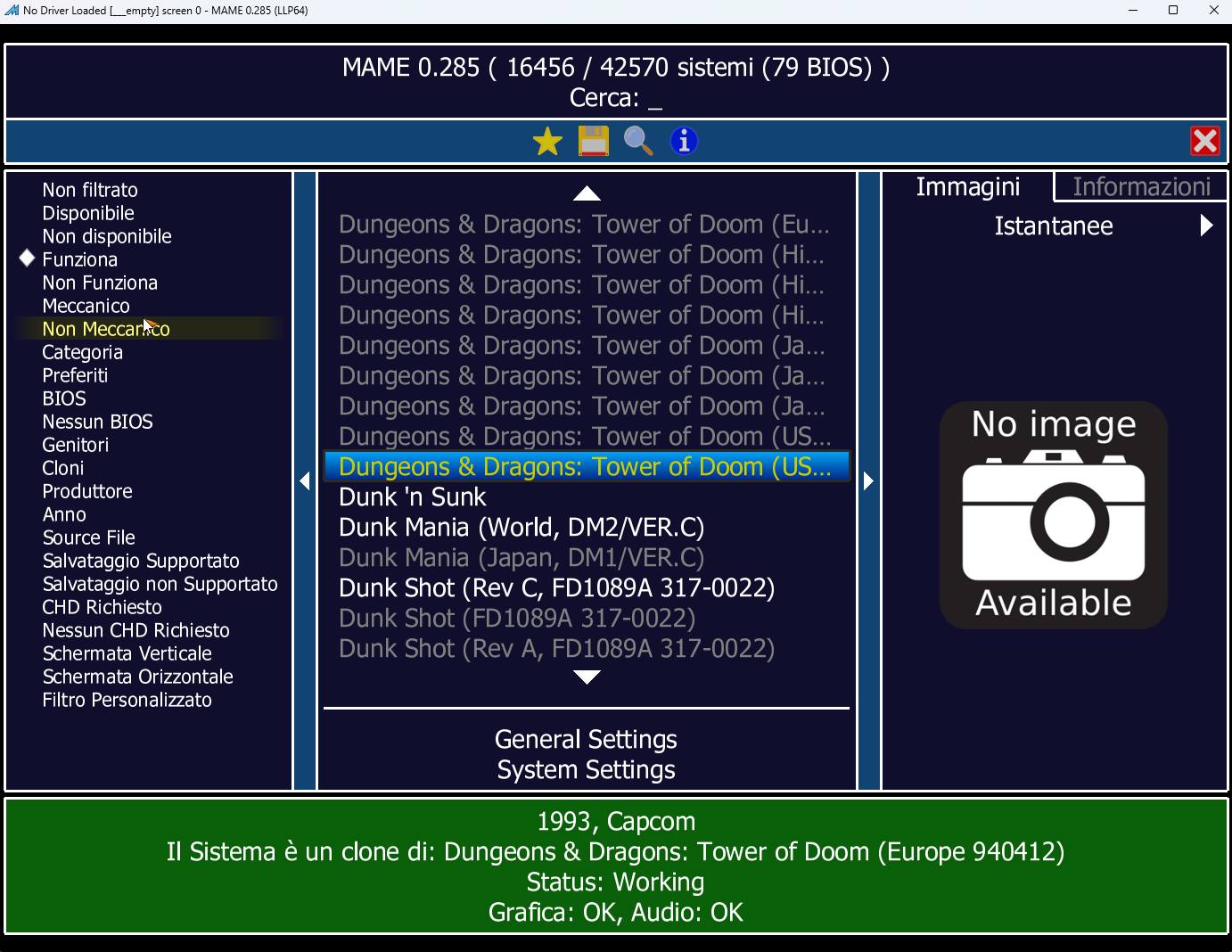1232x952 pixels.
Task: Select Schermata Verticale filter
Action: tap(127, 653)
